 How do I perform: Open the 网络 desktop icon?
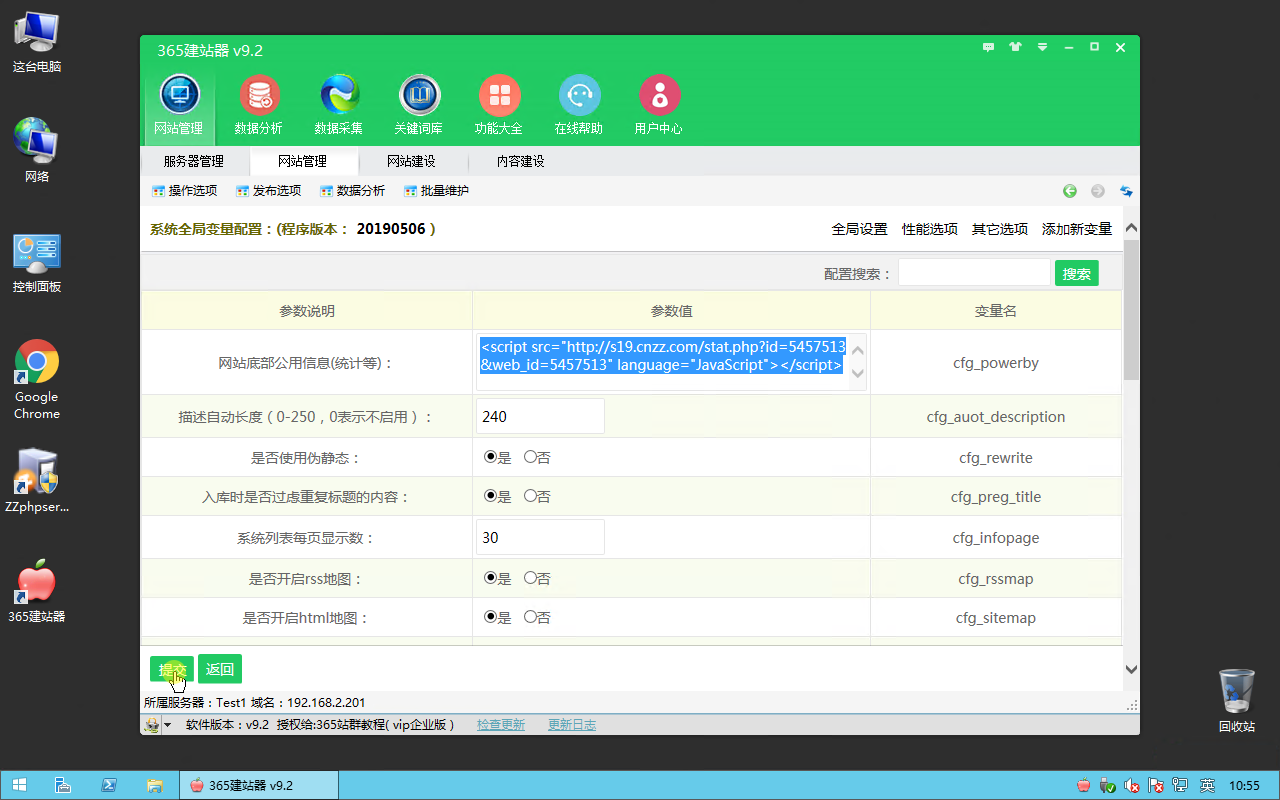[x=37, y=152]
